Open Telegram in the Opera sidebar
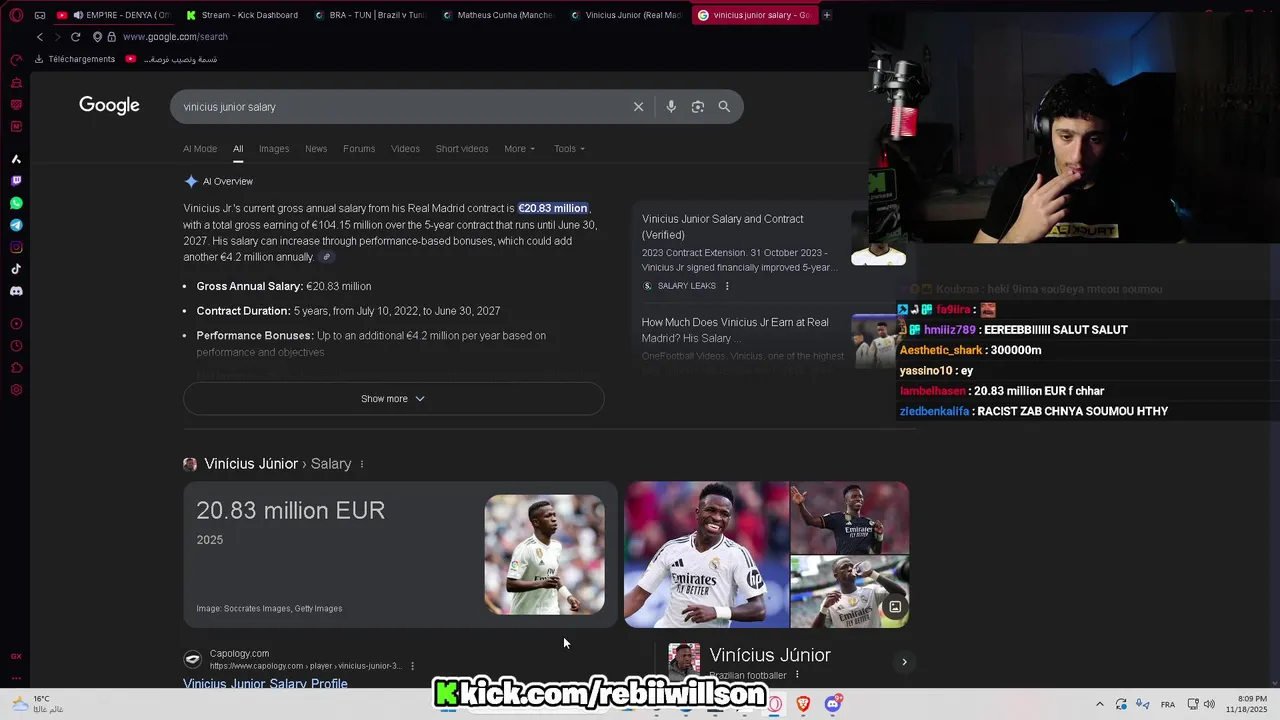1280x720 pixels. pos(16,225)
